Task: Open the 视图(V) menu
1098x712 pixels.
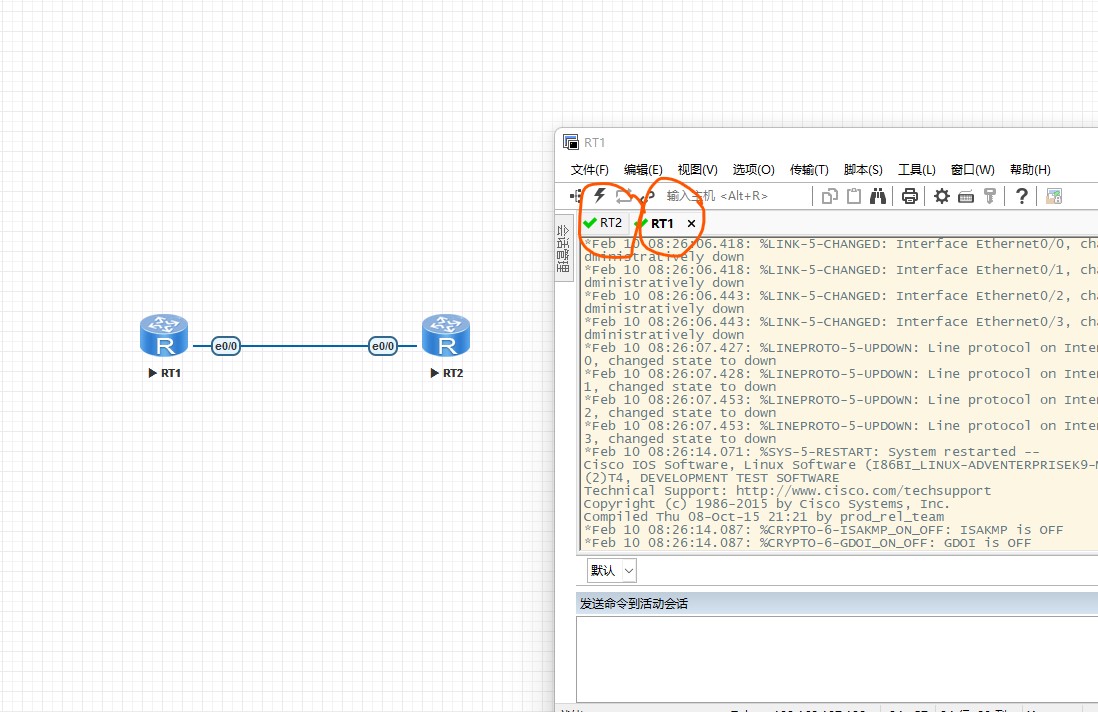Action: click(697, 169)
